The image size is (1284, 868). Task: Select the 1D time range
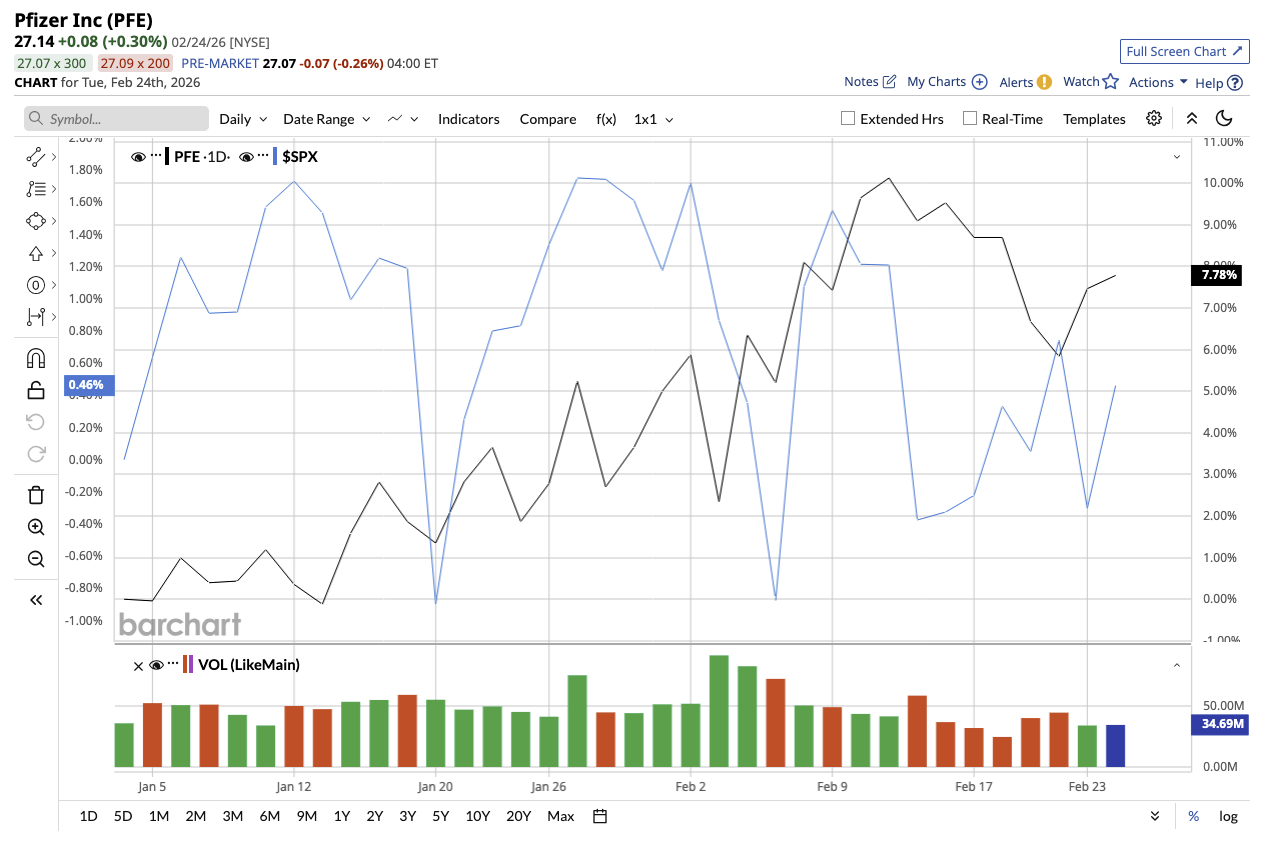pyautogui.click(x=88, y=816)
